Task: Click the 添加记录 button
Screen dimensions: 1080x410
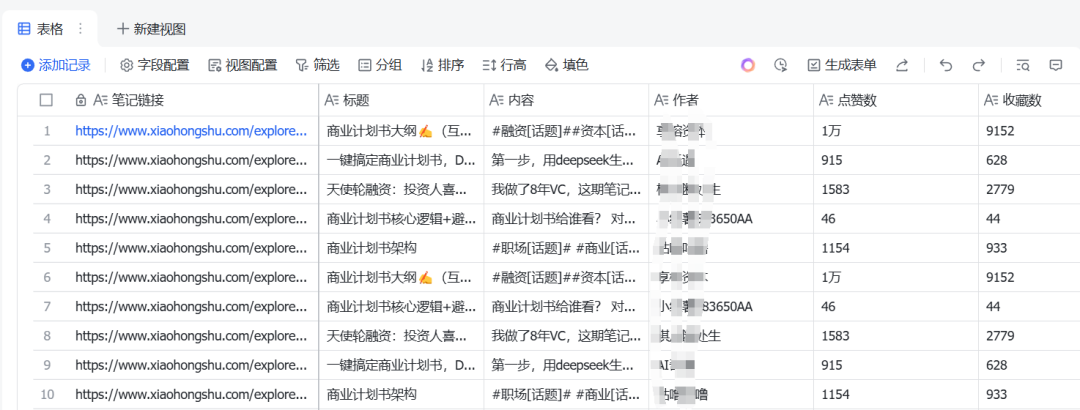Action: [x=56, y=65]
